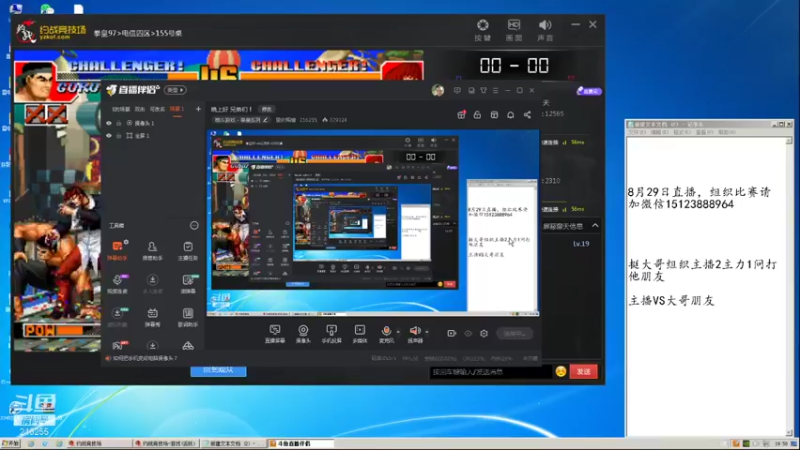Image resolution: width=800 pixels, height=450 pixels.
Task: Click the feedback message icon in title bar
Action: [457, 90]
